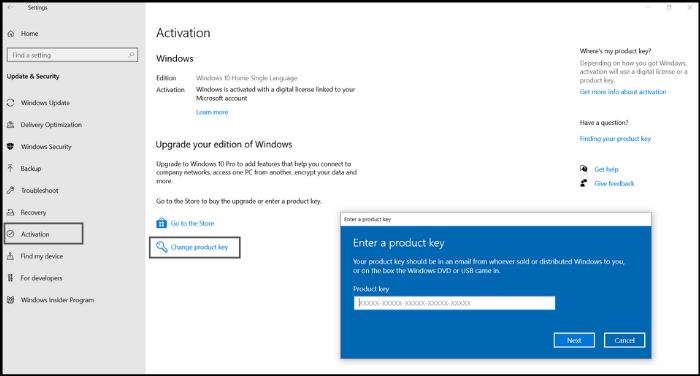Click the Get help link
Screen dimensions: 700x376
click(x=606, y=169)
